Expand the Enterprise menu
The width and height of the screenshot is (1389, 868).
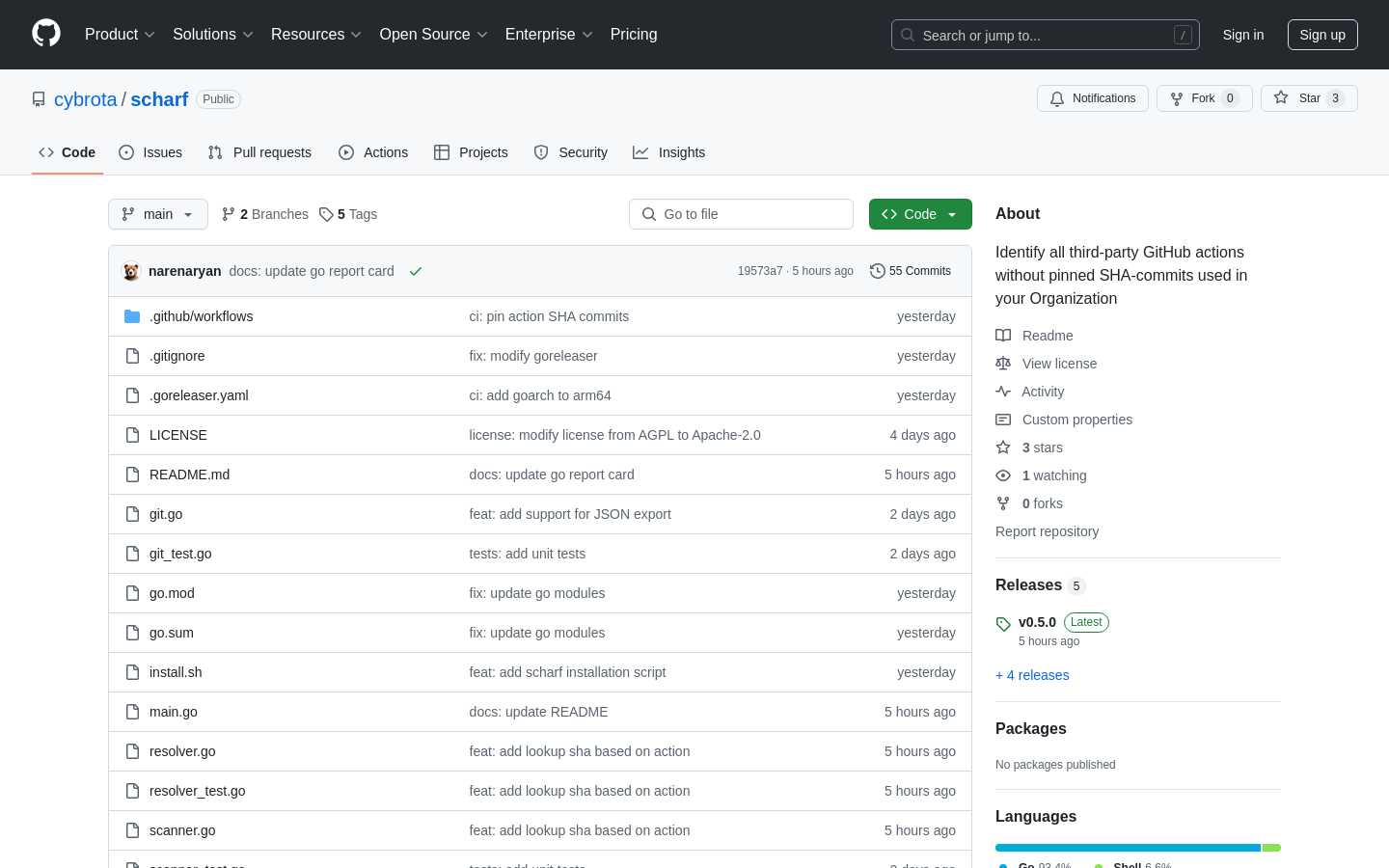(x=549, y=34)
